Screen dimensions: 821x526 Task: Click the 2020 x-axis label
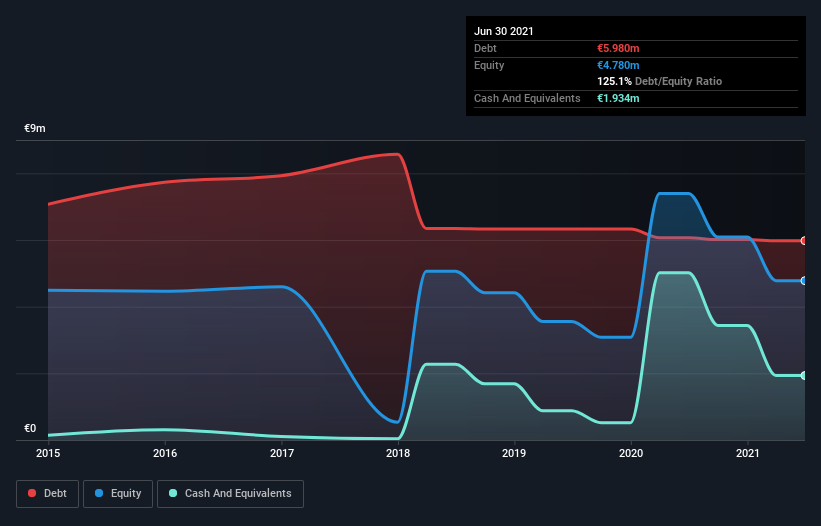coord(631,453)
